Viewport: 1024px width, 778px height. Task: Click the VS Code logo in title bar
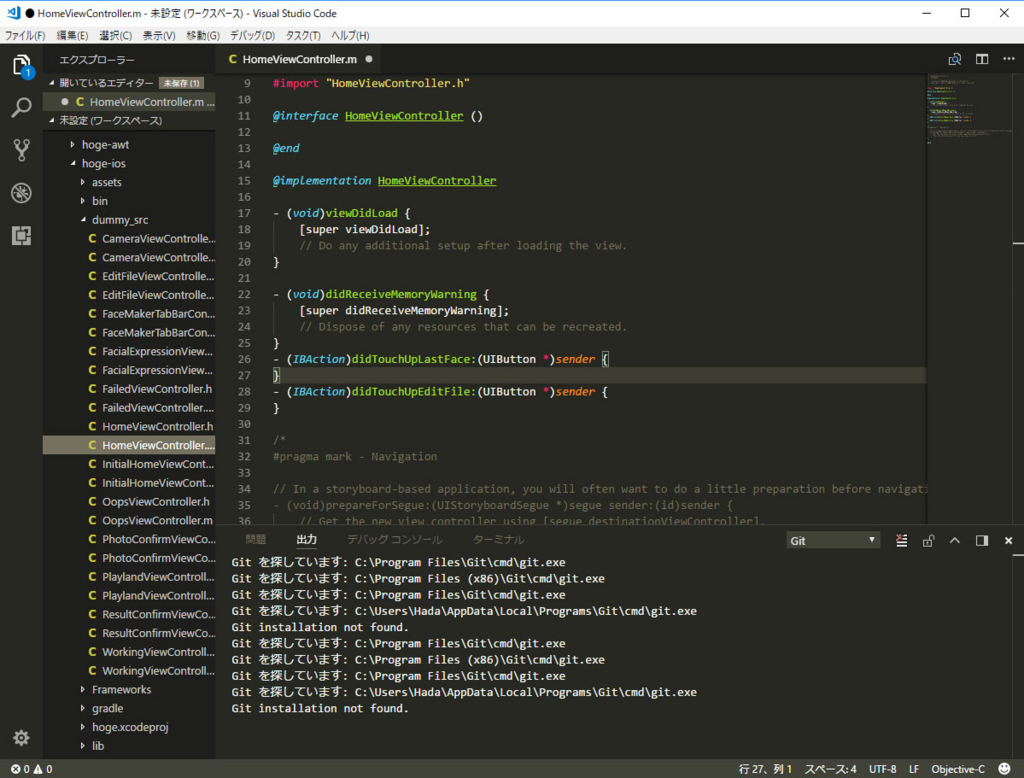click(13, 13)
